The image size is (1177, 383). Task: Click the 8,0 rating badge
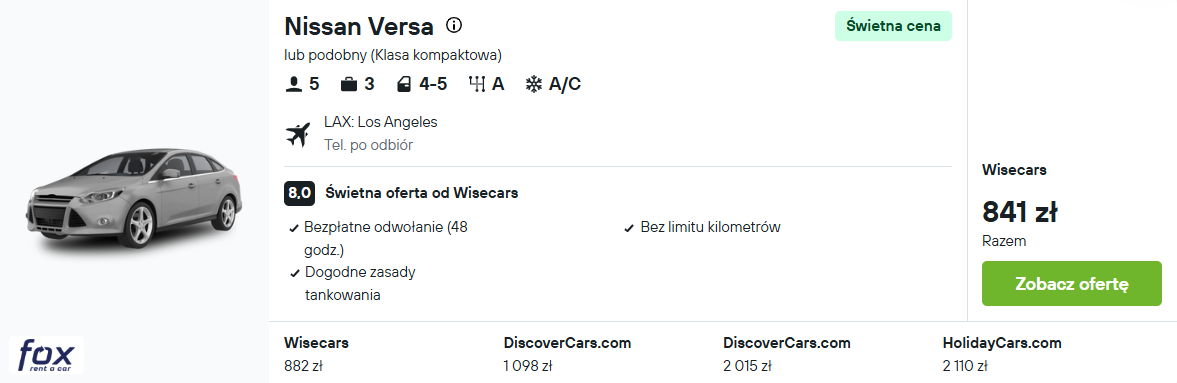point(299,193)
